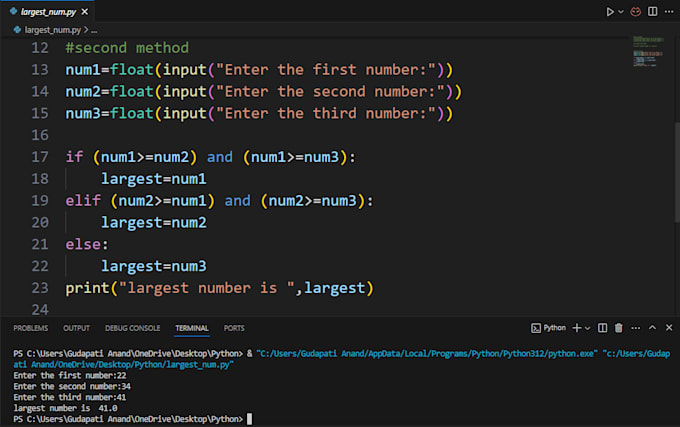This screenshot has height=427, width=680.
Task: Maximize the panel size with chevron
Action: (652, 327)
